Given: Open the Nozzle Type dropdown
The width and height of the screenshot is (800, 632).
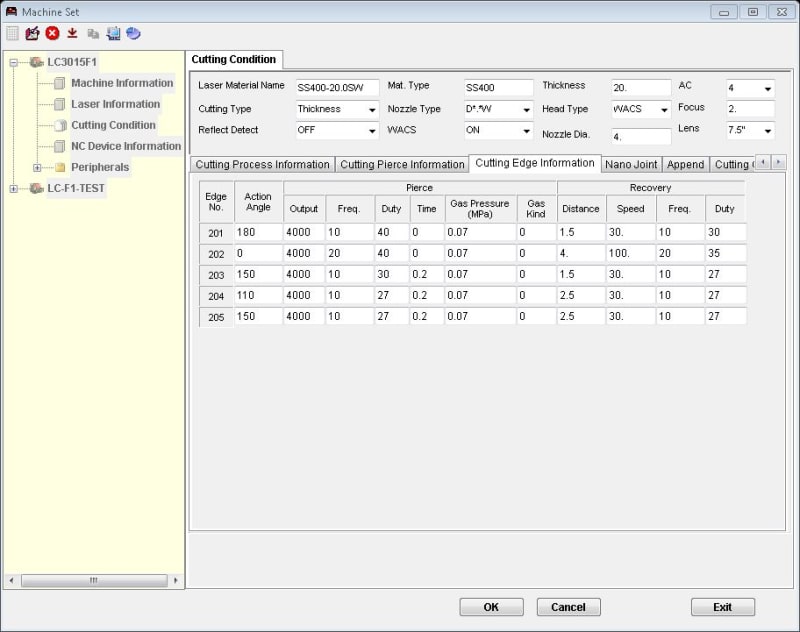Looking at the screenshot, I should 526,110.
